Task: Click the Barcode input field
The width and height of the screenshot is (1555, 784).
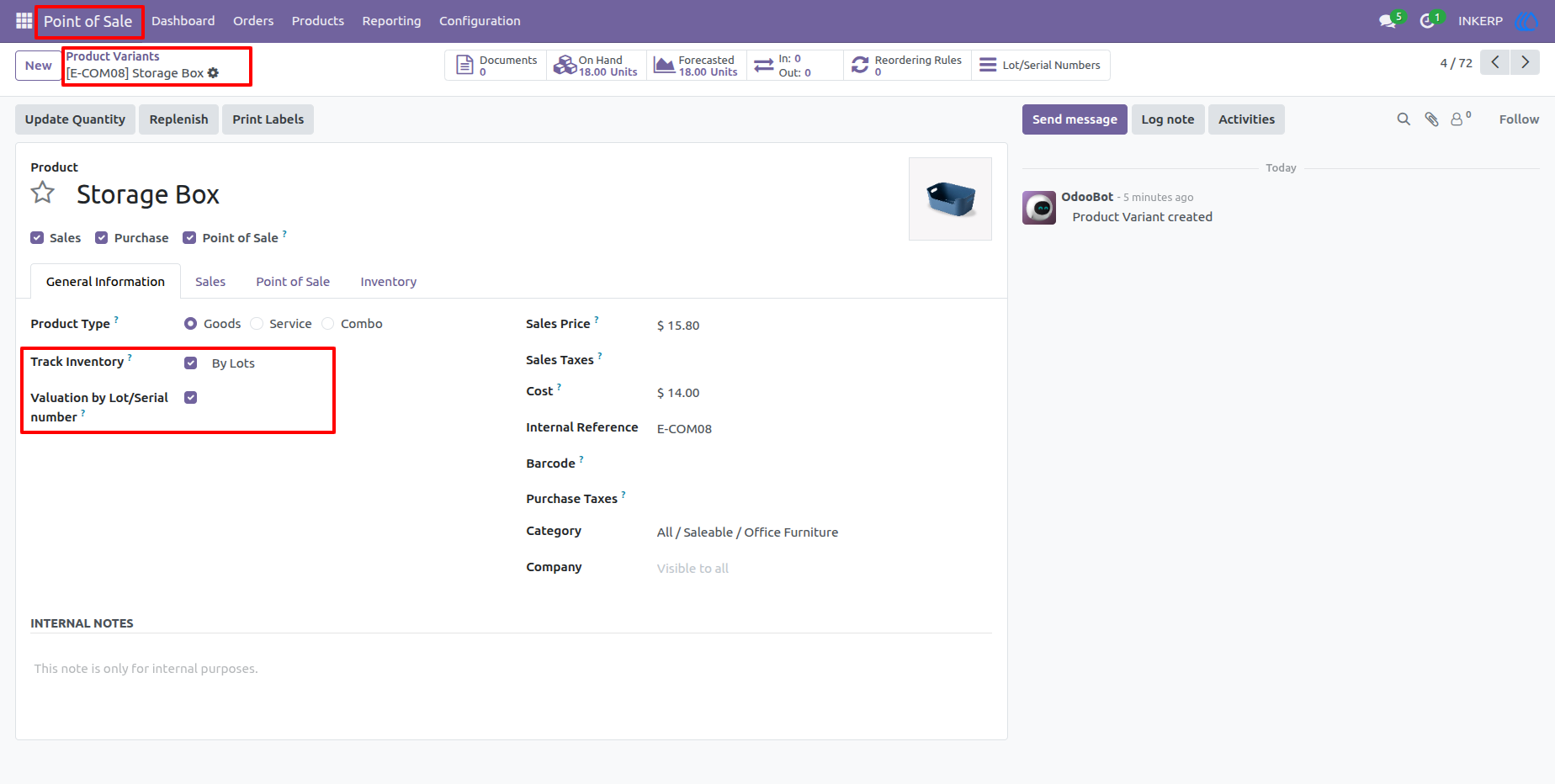Action: 825,464
